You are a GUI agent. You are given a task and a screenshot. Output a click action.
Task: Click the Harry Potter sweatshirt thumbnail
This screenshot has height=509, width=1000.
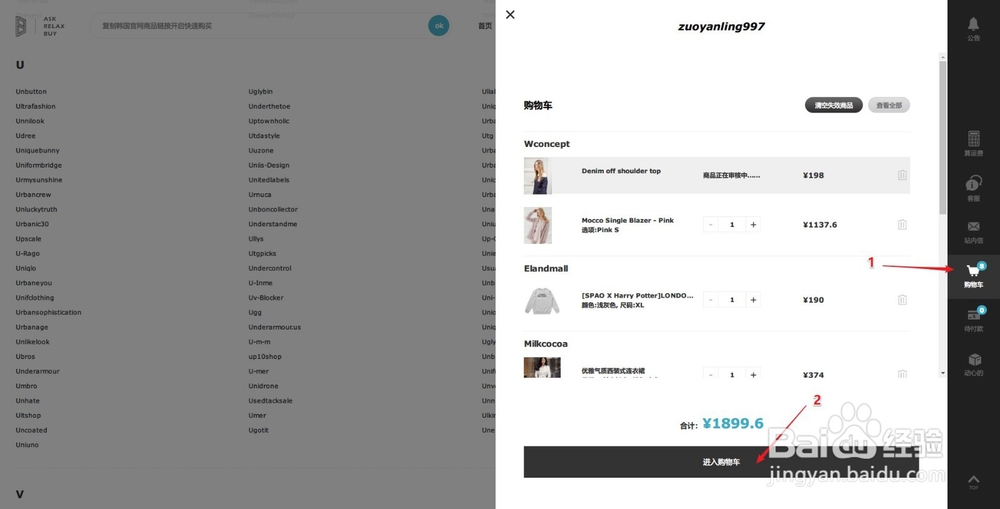coord(542,300)
